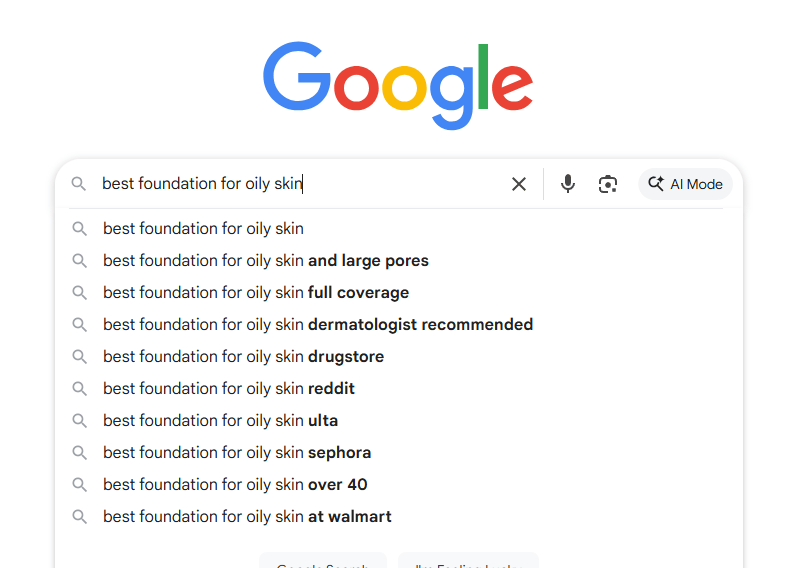The image size is (799, 568).
Task: Choose 'and large pores' suggestion
Action: click(x=265, y=260)
